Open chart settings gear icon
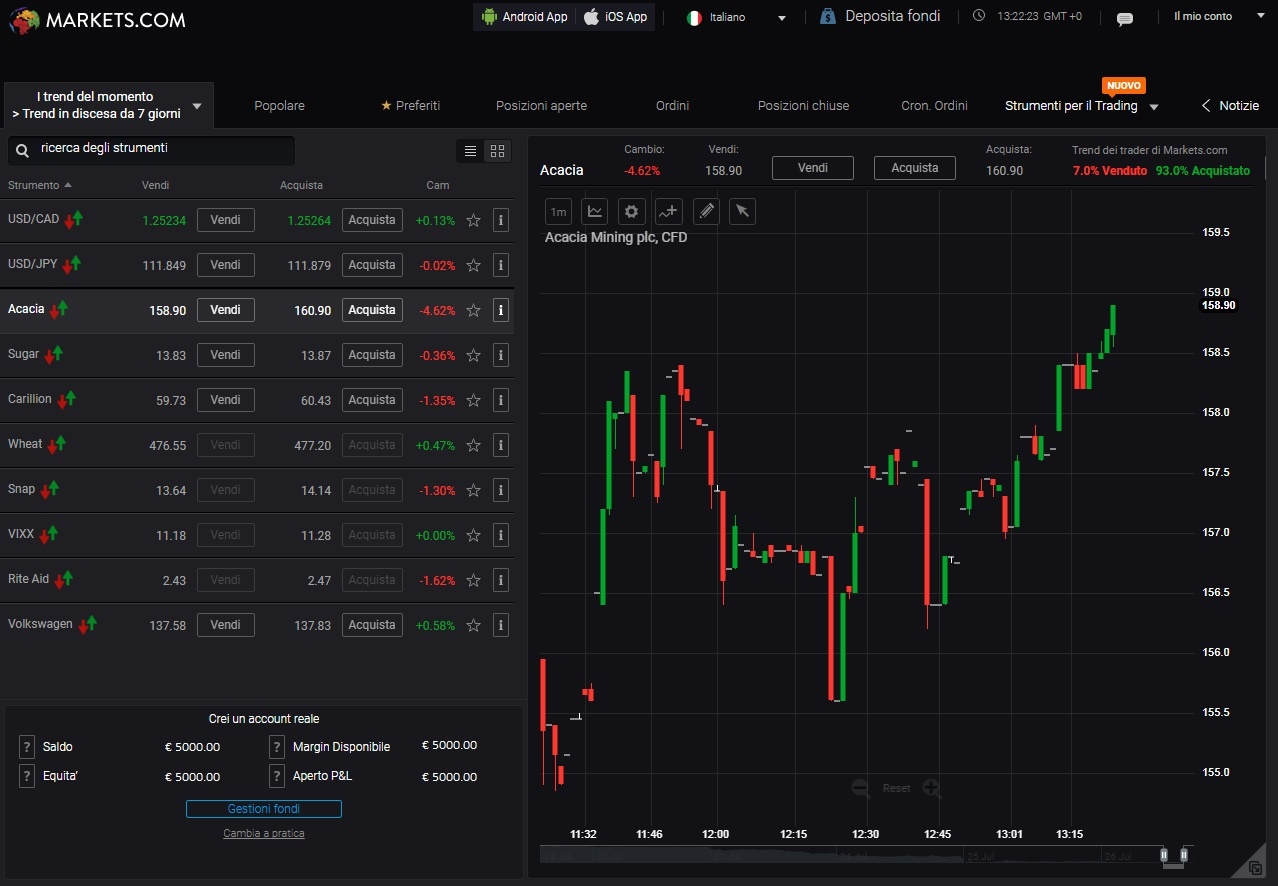This screenshot has width=1278, height=886. click(631, 211)
